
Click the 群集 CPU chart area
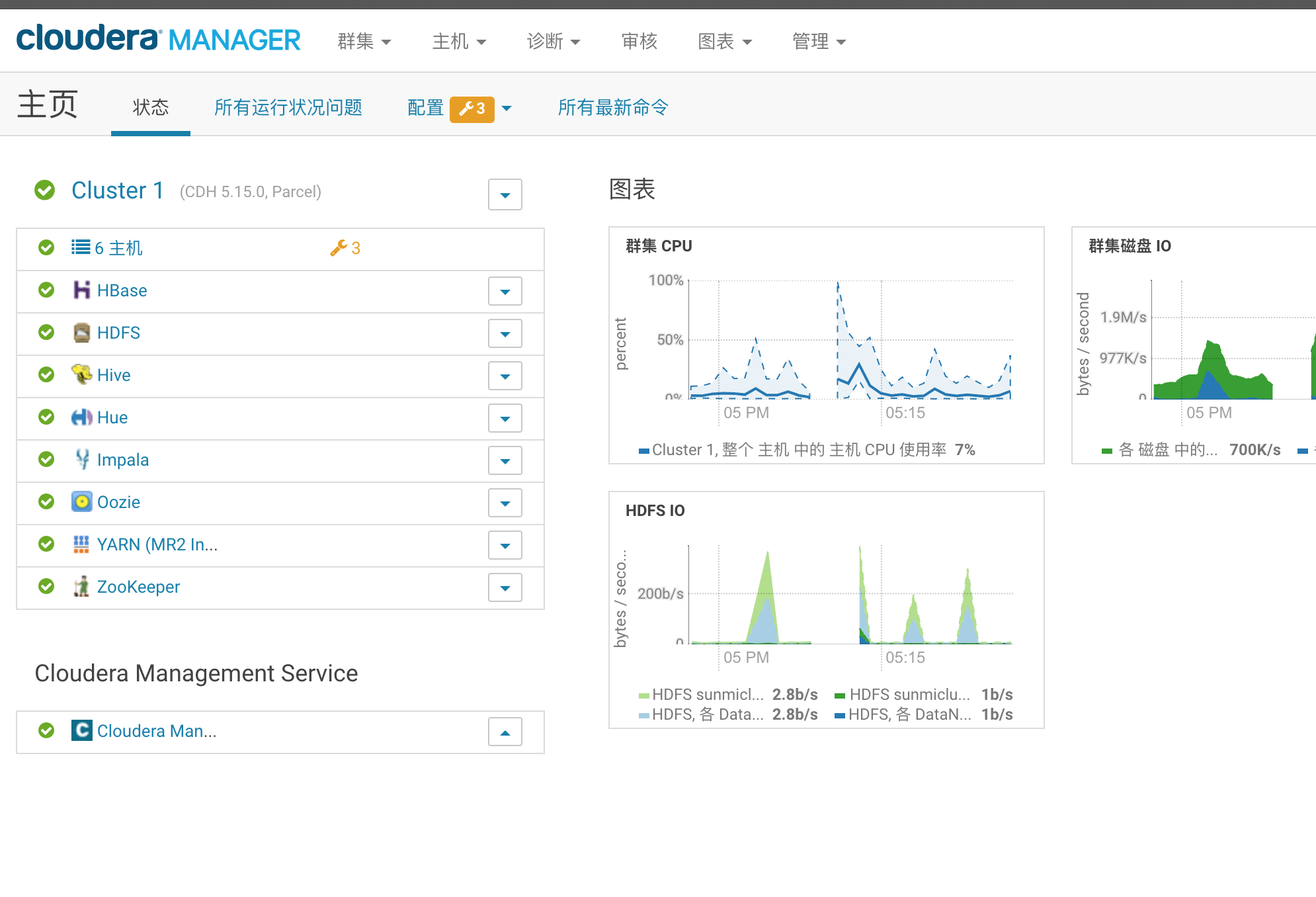coord(850,341)
